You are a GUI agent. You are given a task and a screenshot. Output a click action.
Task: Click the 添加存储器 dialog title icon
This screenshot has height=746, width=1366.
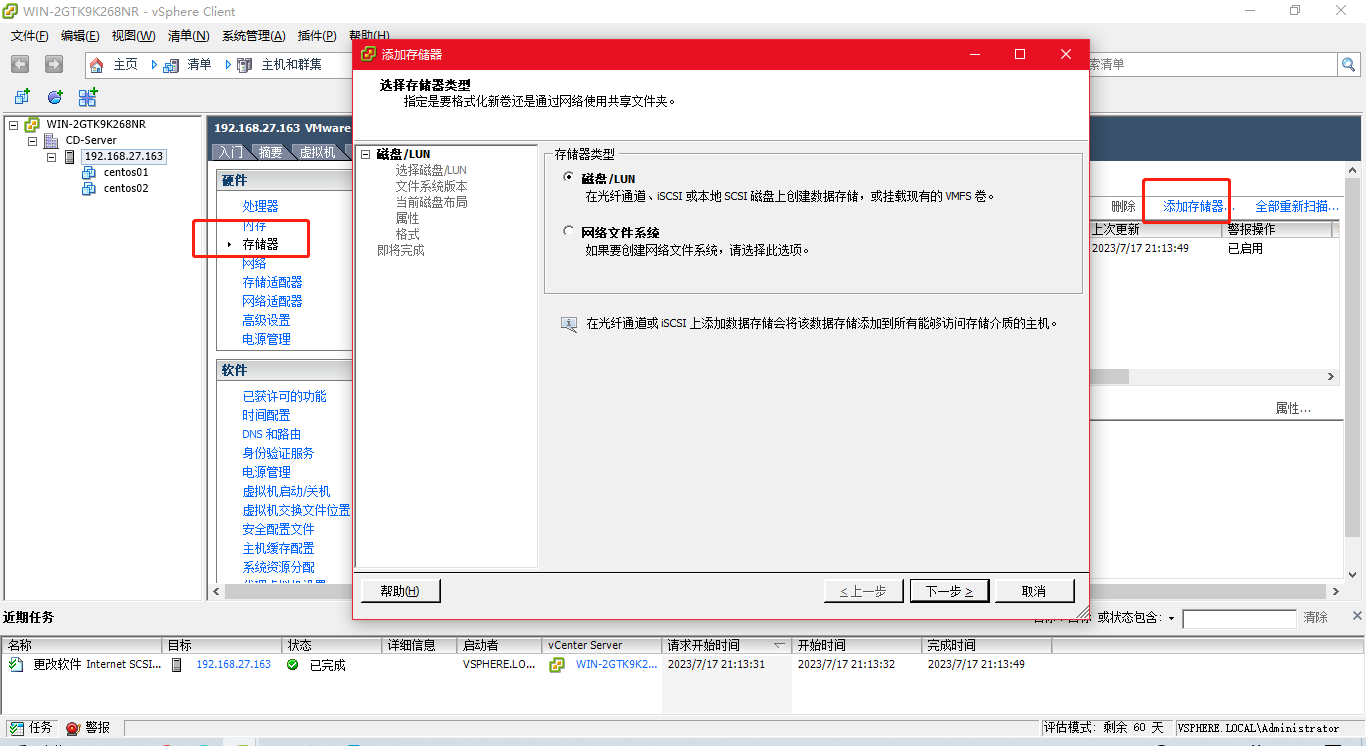click(x=369, y=54)
